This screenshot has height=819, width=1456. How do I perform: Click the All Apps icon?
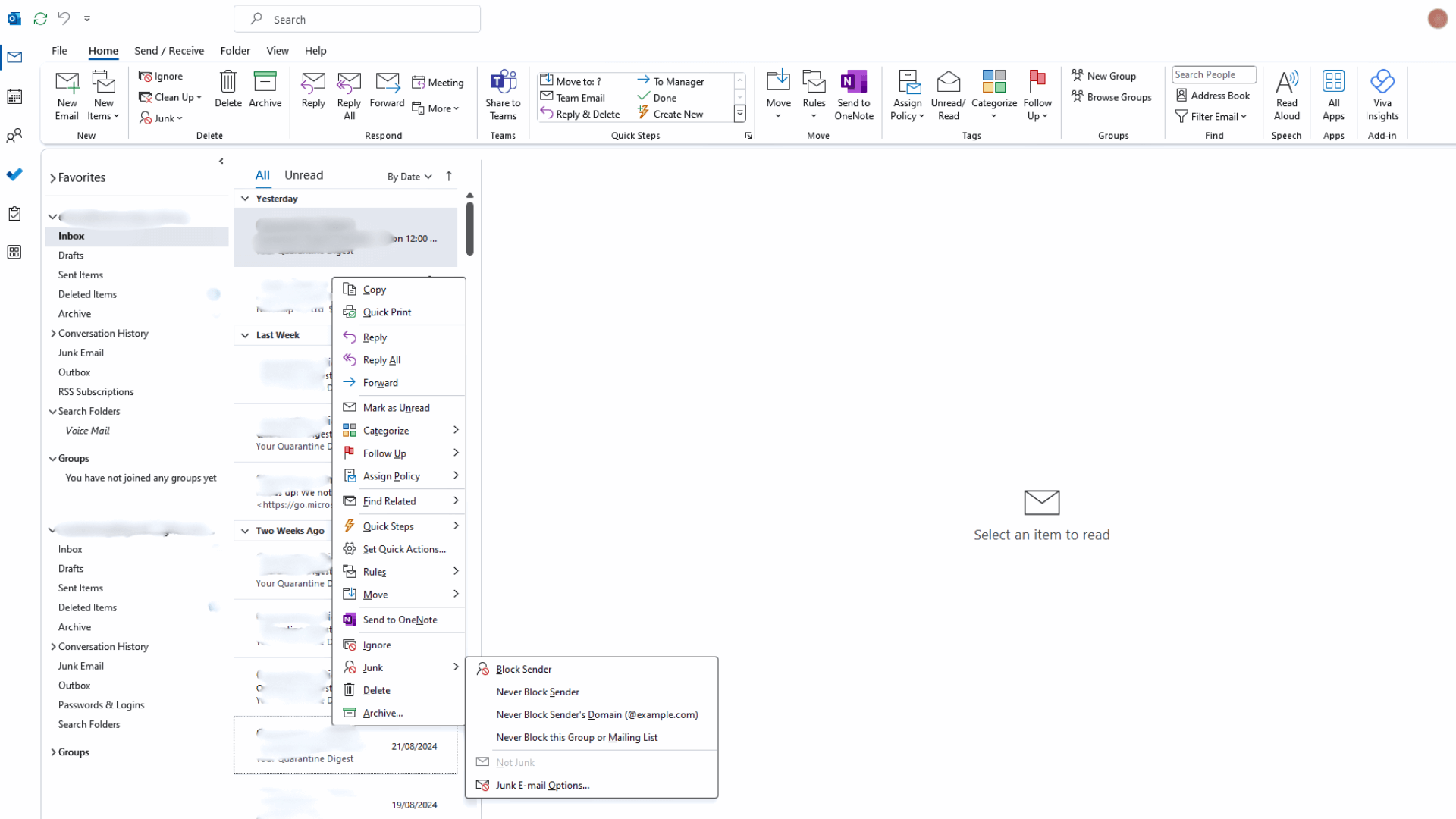point(1333,94)
